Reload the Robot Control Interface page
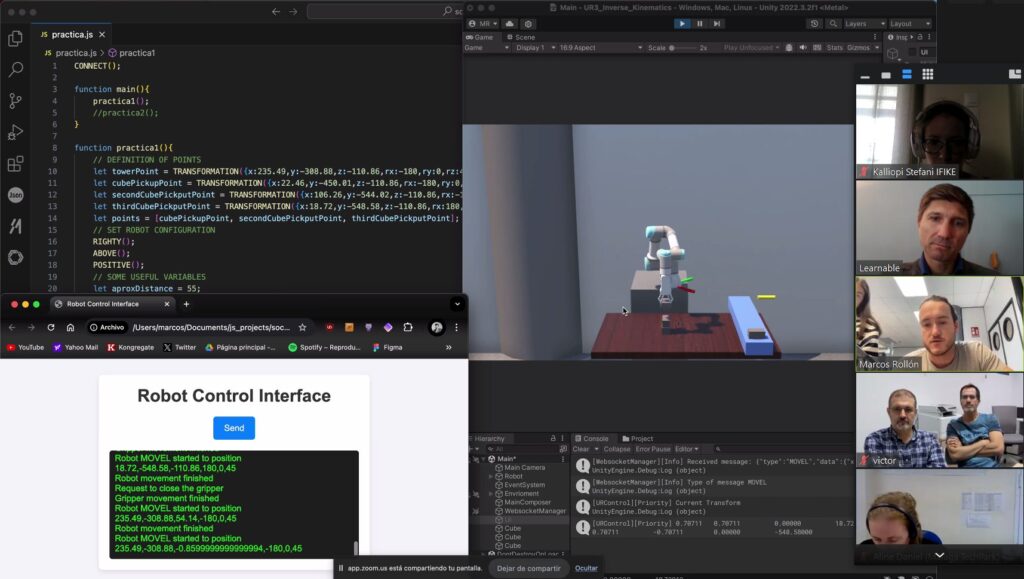This screenshot has height=579, width=1024. pos(51,327)
